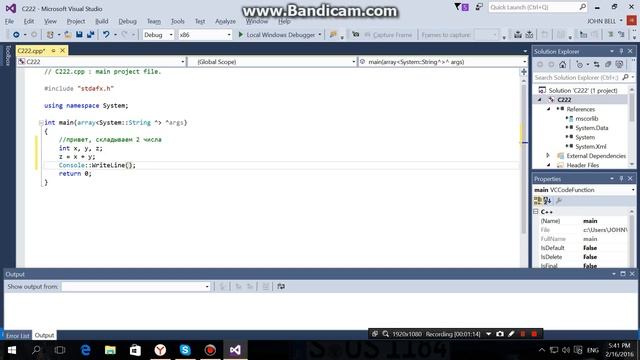The width and height of the screenshot is (640, 360).
Task: Open the Undo history dropdown arrow
Action: point(115,35)
